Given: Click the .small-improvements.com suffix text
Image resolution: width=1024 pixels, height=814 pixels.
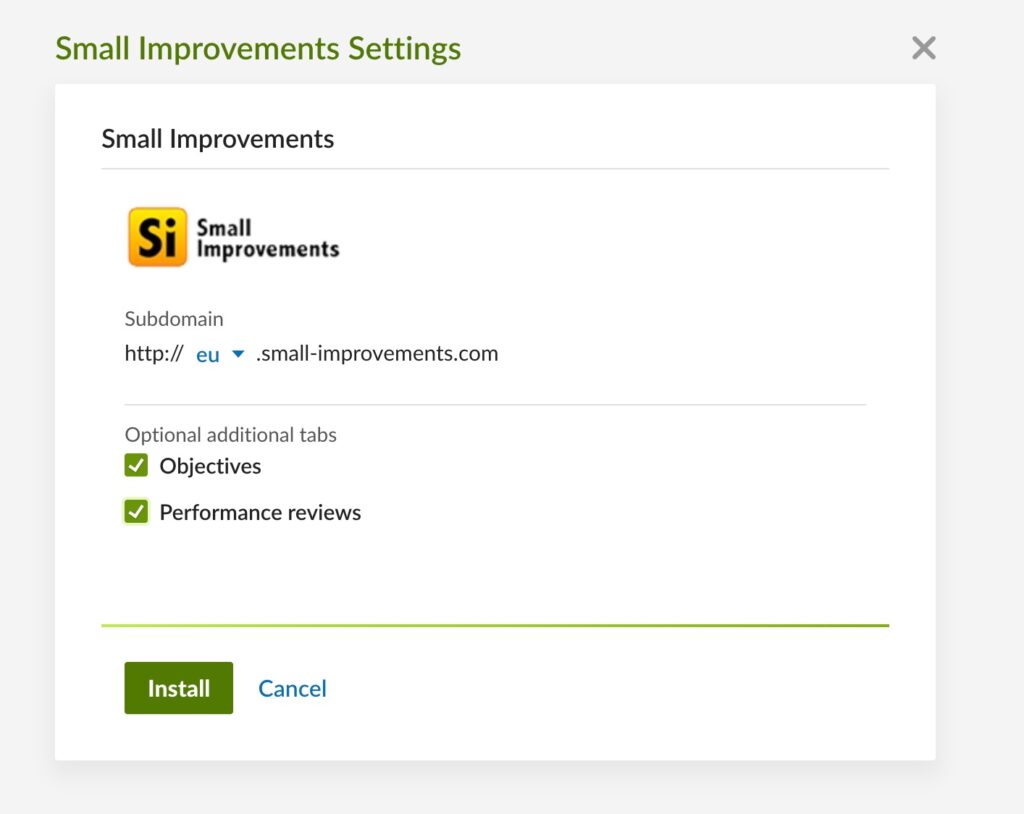Looking at the screenshot, I should coord(377,353).
